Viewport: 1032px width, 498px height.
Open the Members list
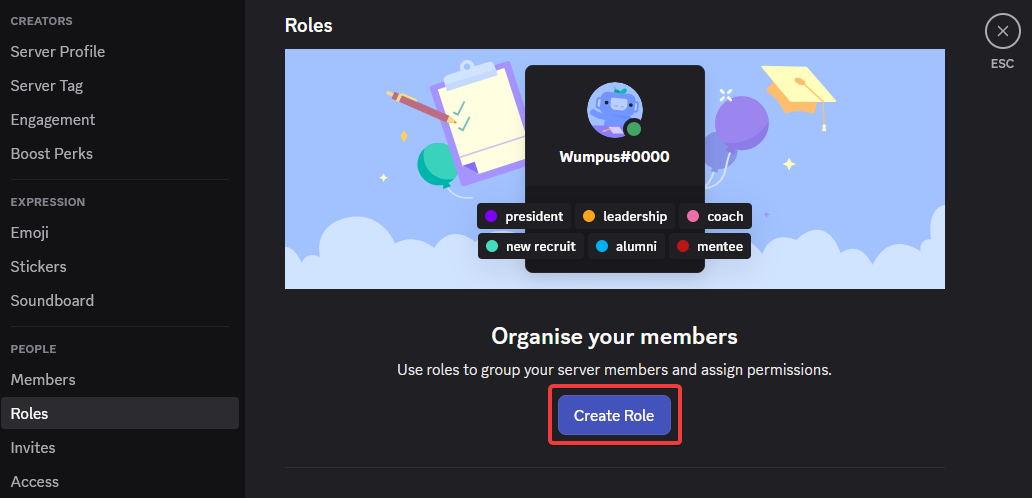click(x=43, y=380)
